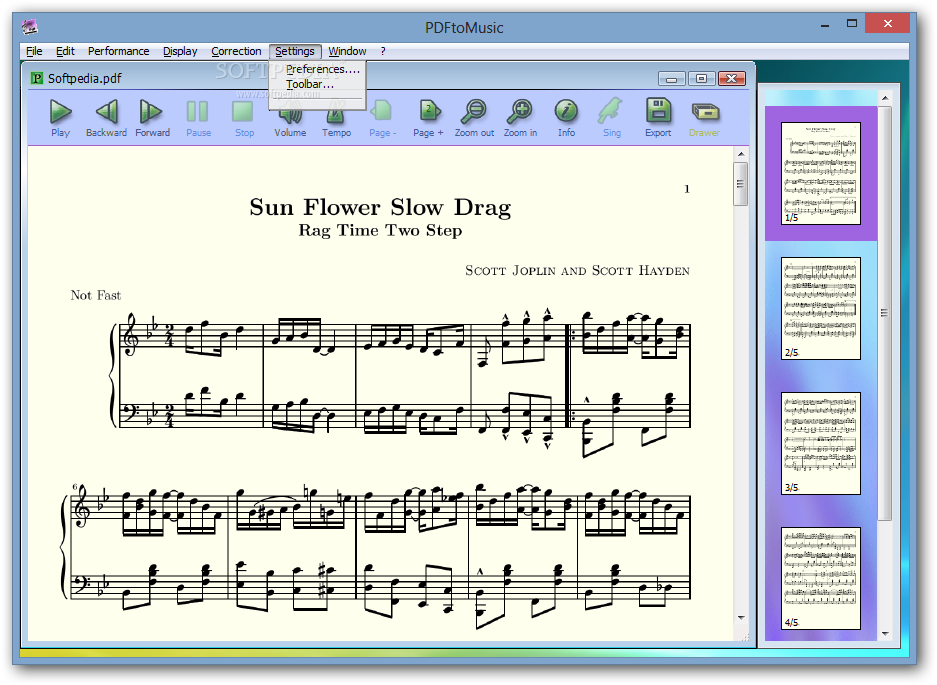Click score view scrollbar up arrow
This screenshot has height=685, width=937.
[x=741, y=154]
